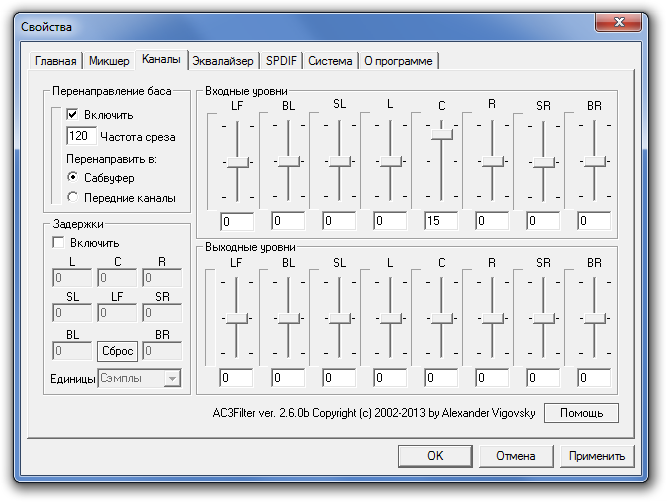The width and height of the screenshot is (667, 502).
Task: Click the input level LF slider thumb
Action: 237,163
